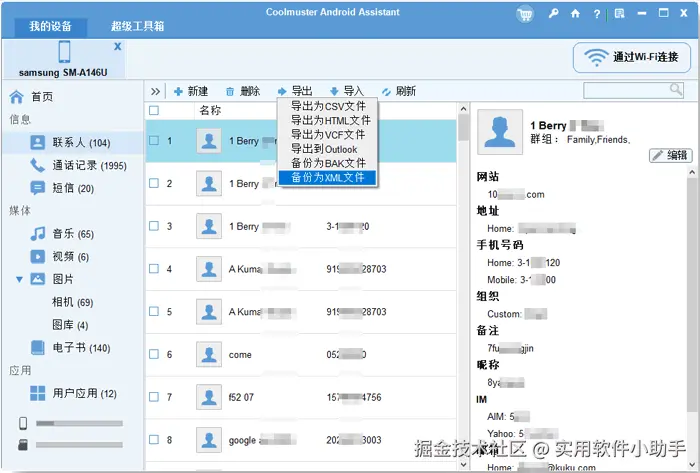This screenshot has width=700, height=473.
Task: Switch to 我的设备 tab
Action: [x=50, y=26]
